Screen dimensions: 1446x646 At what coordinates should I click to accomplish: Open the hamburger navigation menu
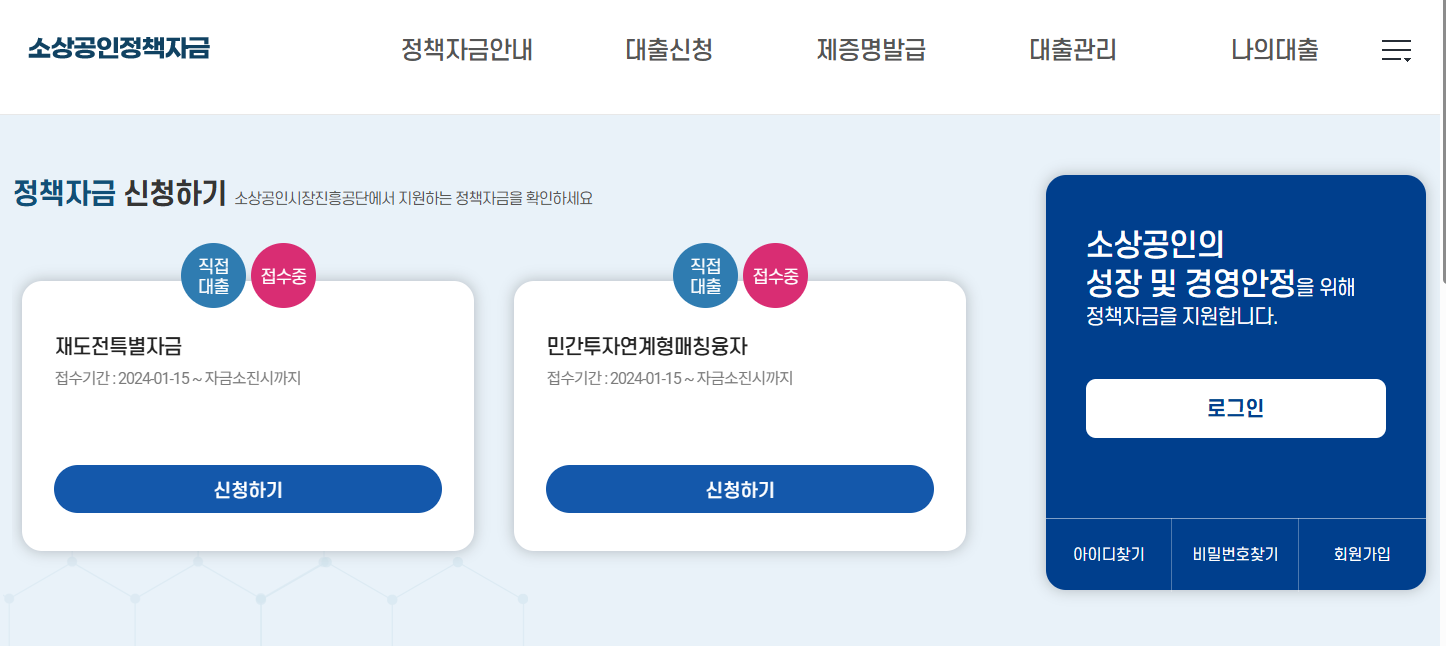[x=1396, y=50]
